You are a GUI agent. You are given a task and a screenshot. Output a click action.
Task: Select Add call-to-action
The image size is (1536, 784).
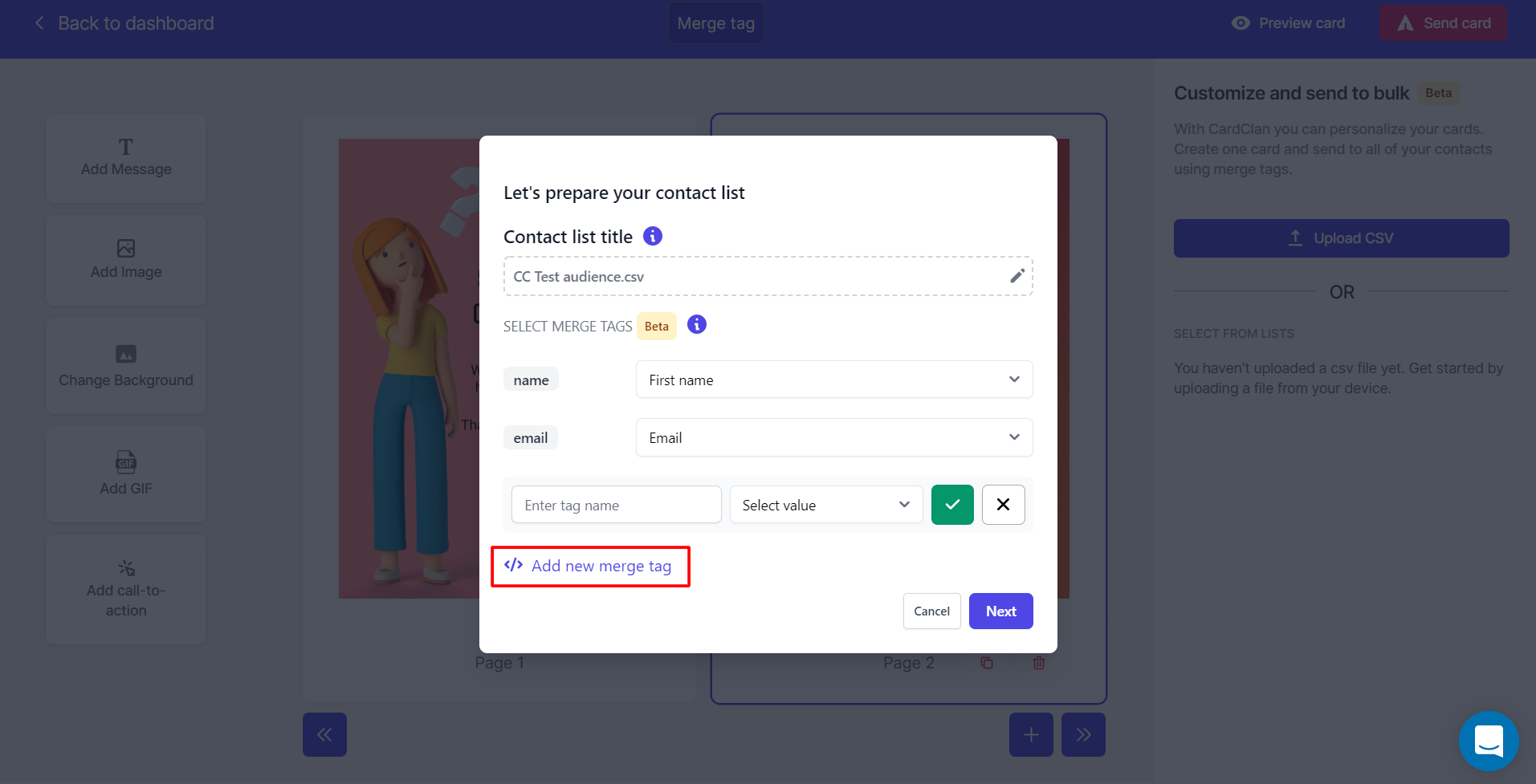(125, 589)
